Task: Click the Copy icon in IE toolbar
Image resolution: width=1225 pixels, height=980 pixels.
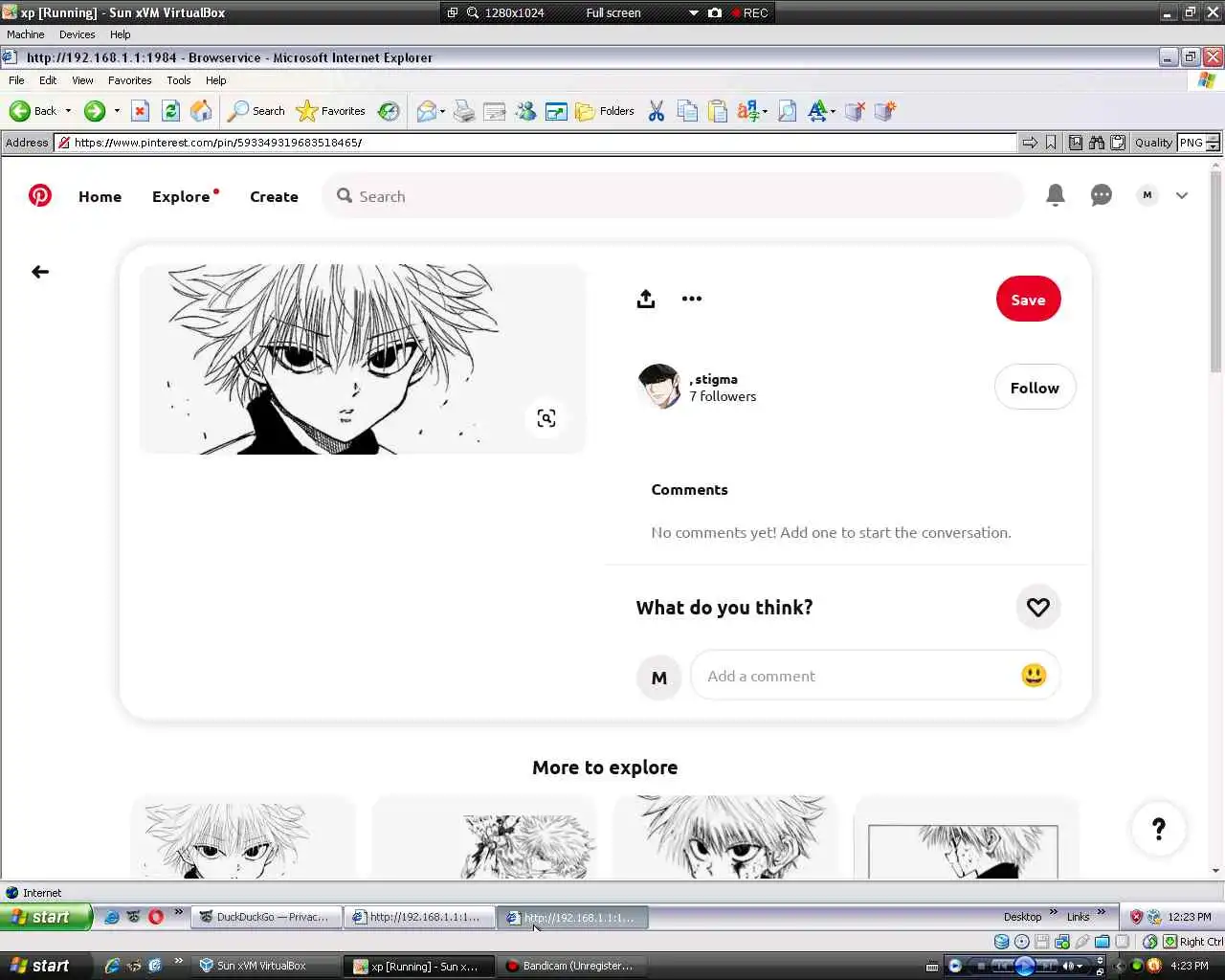Action: click(687, 111)
